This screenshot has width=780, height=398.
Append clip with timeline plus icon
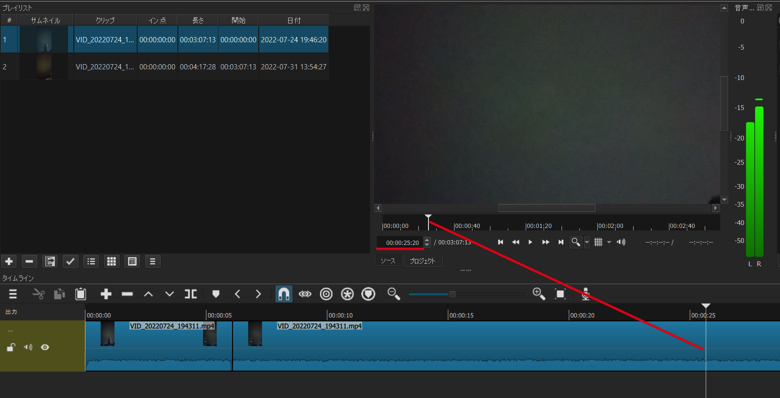[105, 294]
